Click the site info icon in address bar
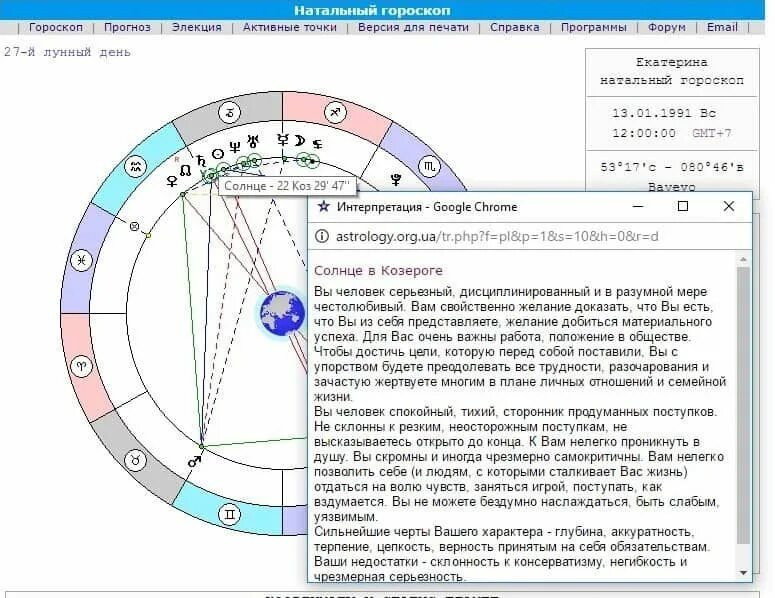The height and width of the screenshot is (598, 775). 322,236
